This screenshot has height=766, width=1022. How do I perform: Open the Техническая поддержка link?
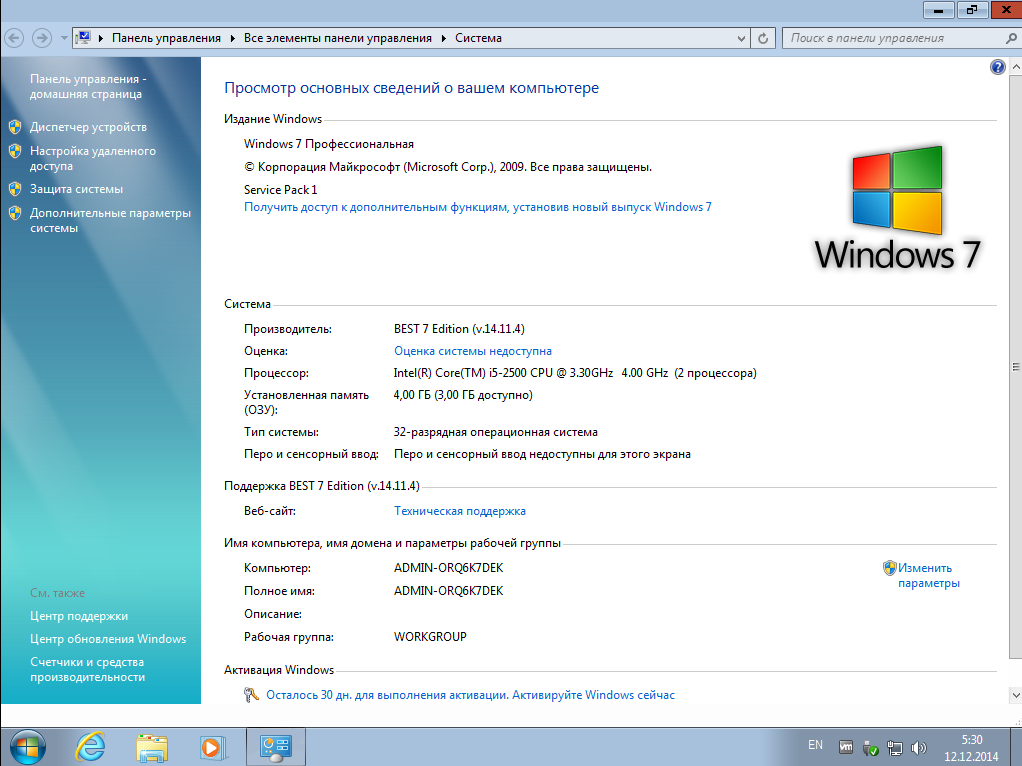pos(458,511)
